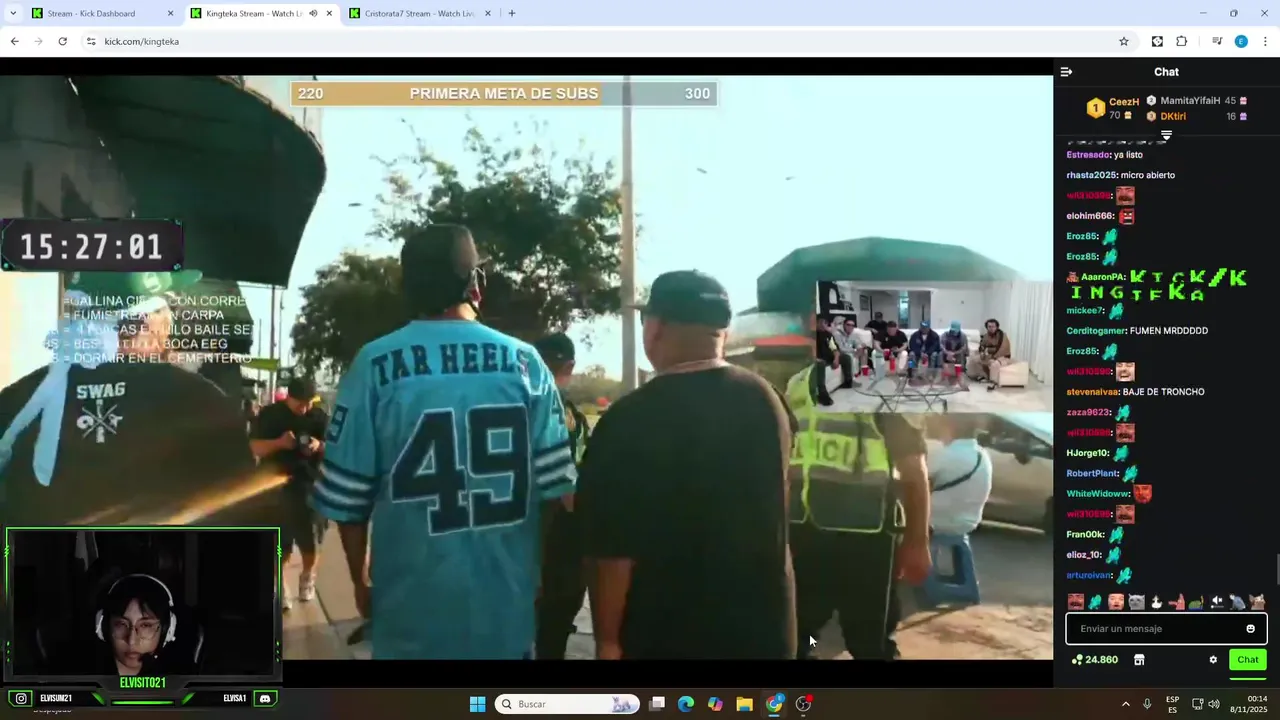Screen dimensions: 1280x720
Task: Open Windows Start menu
Action: (477, 704)
